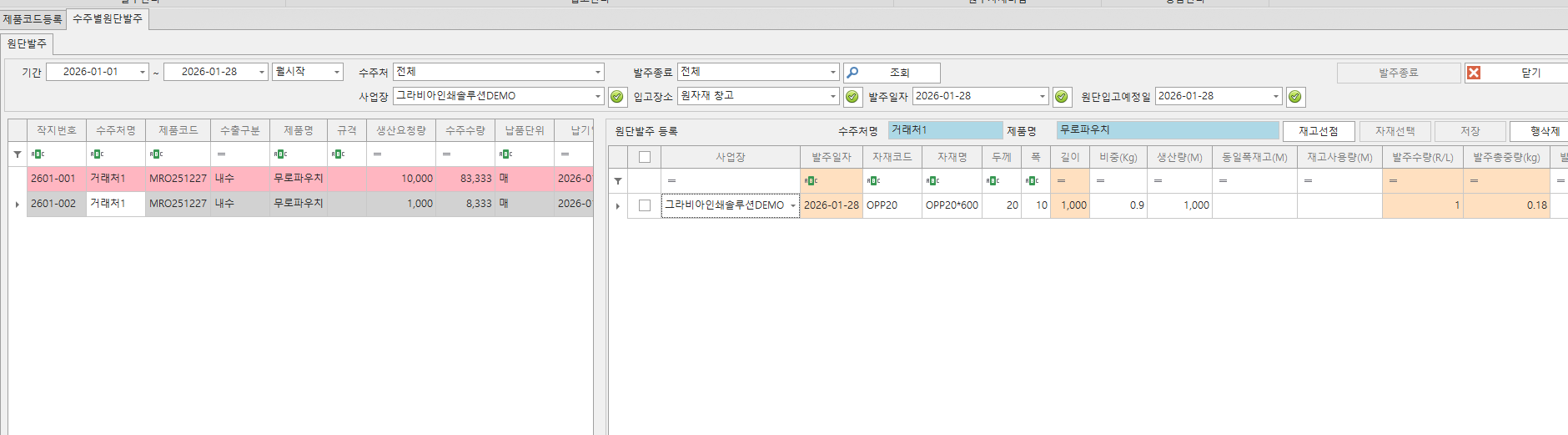Click the 제품명 field showing 무로파우치
The image size is (1568, 435).
coord(1168,130)
